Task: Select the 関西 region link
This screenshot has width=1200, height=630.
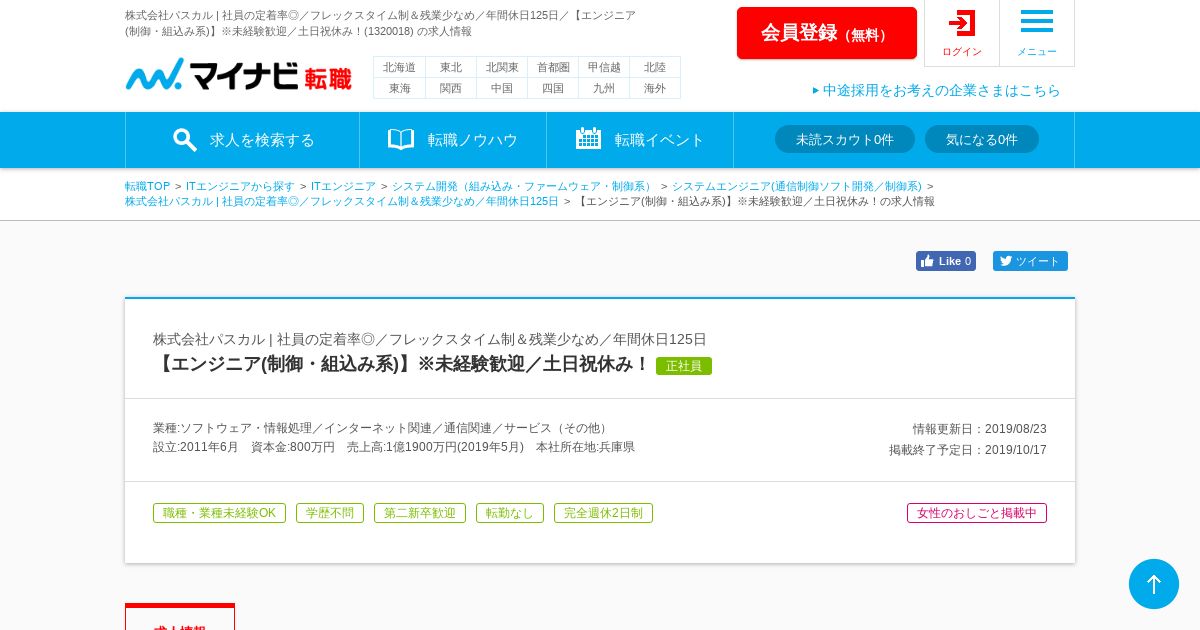Action: coord(451,88)
